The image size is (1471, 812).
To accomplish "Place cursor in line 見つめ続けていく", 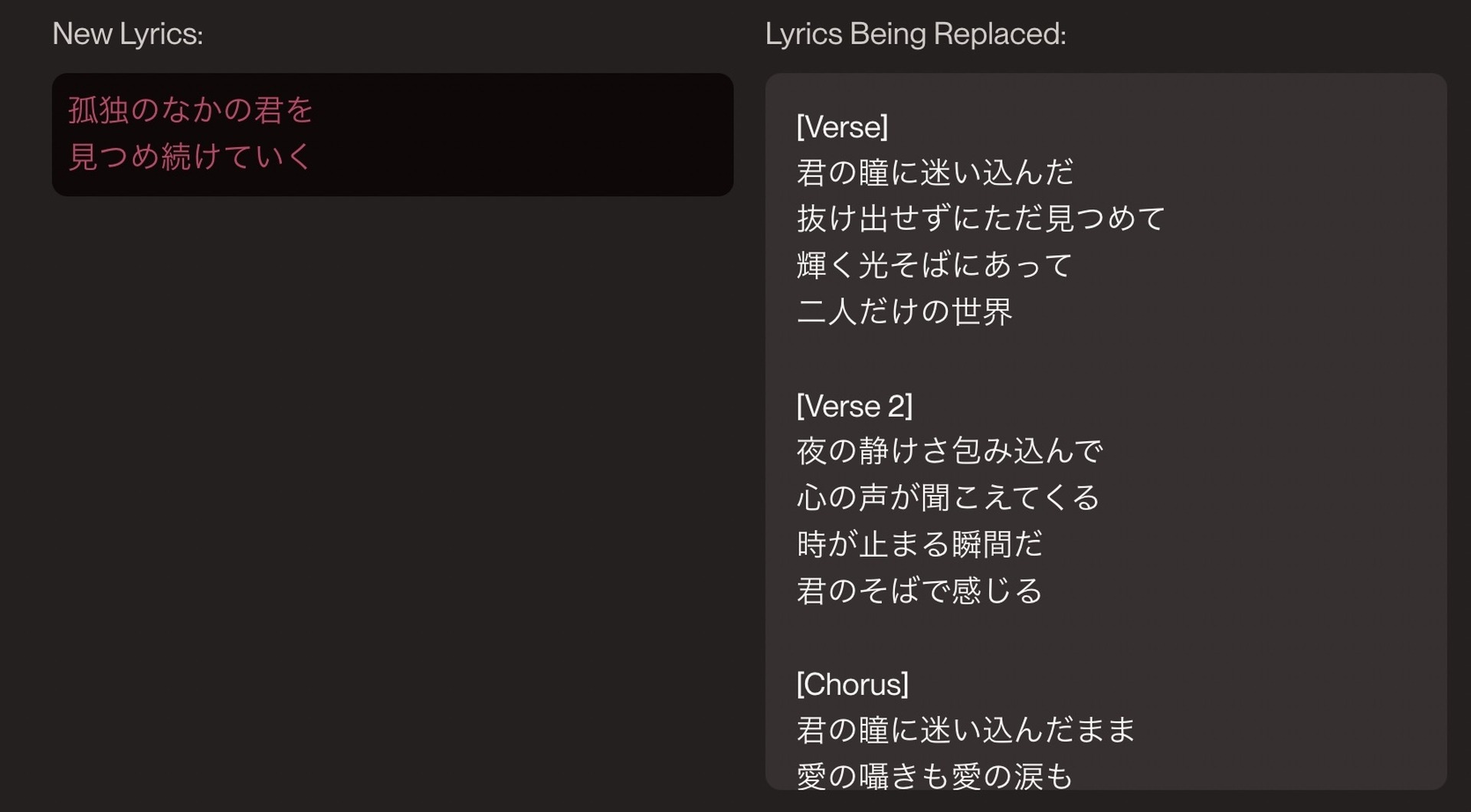I will 189,156.
